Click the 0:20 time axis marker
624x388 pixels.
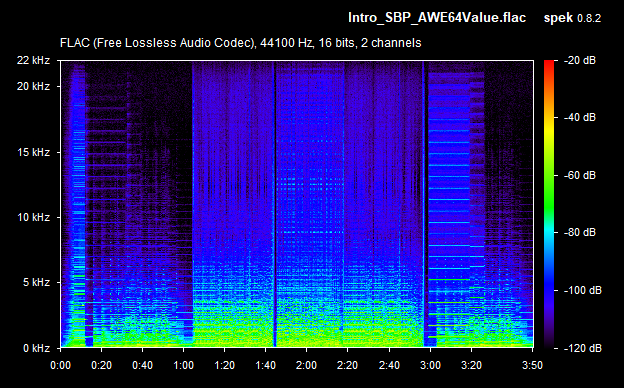coord(101,365)
